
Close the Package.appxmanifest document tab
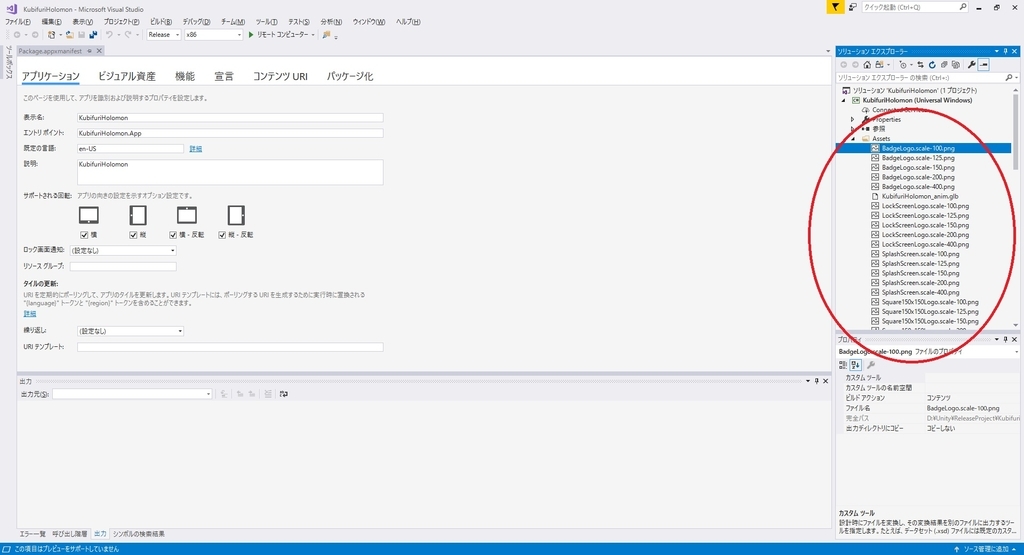click(99, 51)
